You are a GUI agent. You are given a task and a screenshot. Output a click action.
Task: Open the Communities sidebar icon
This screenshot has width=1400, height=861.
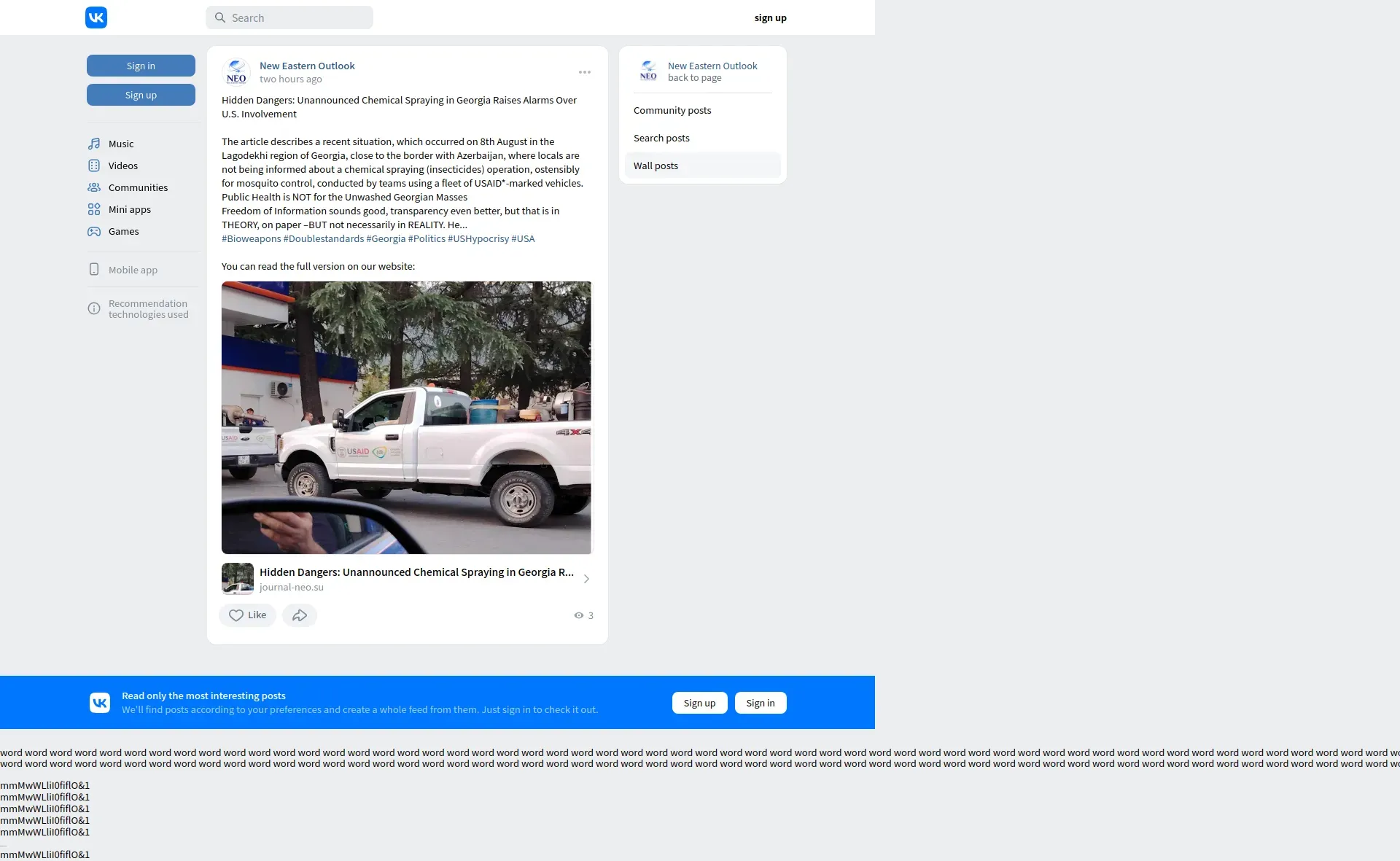click(94, 187)
